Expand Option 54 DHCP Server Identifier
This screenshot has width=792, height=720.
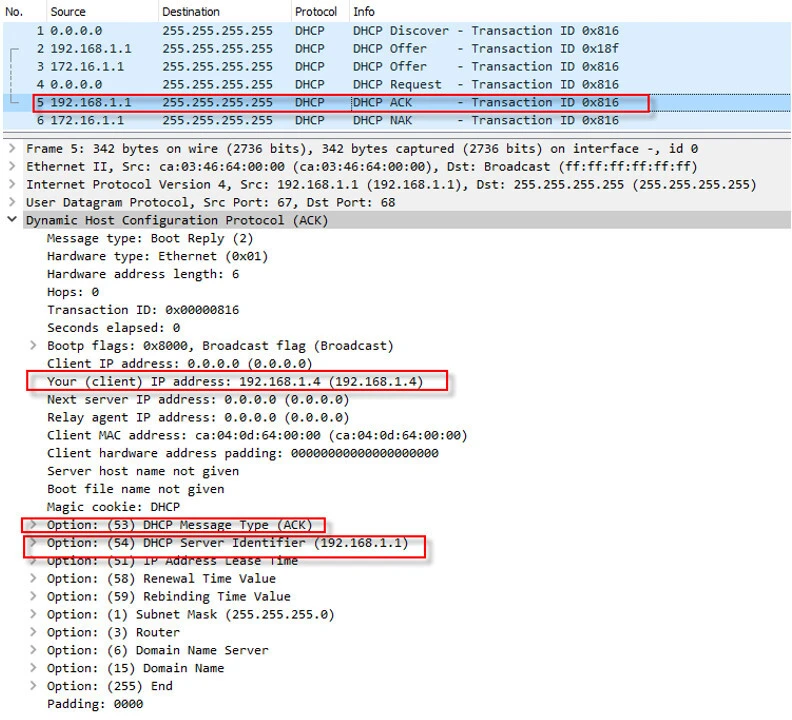click(x=33, y=543)
